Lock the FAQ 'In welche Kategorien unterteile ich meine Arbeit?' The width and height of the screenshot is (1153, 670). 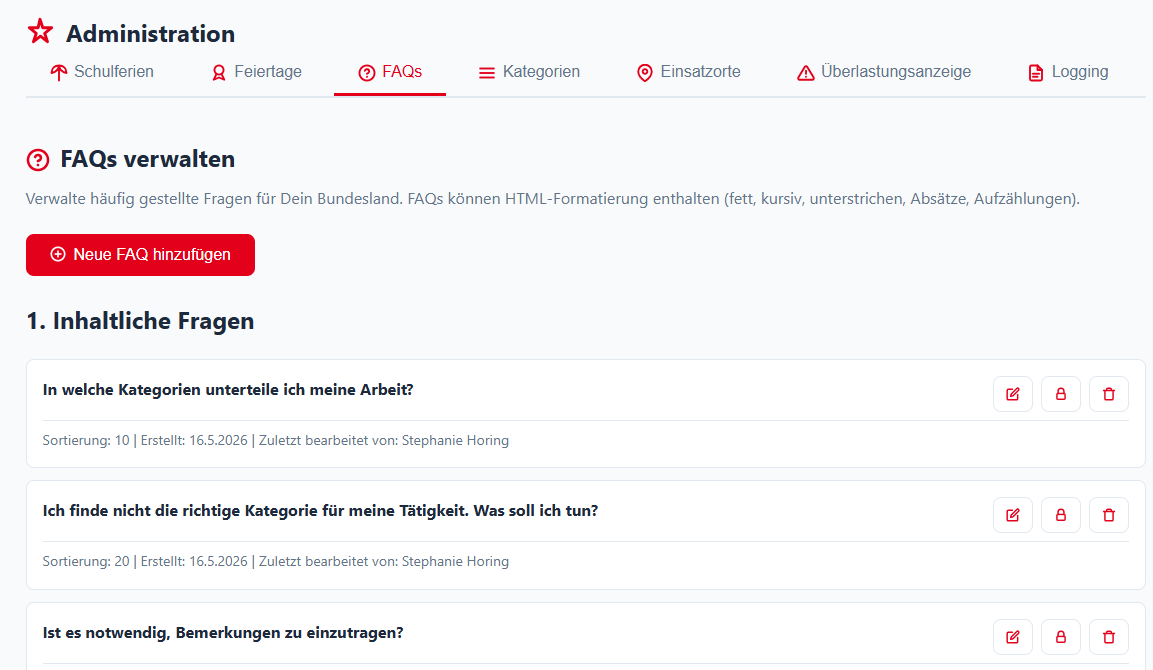[x=1060, y=394]
